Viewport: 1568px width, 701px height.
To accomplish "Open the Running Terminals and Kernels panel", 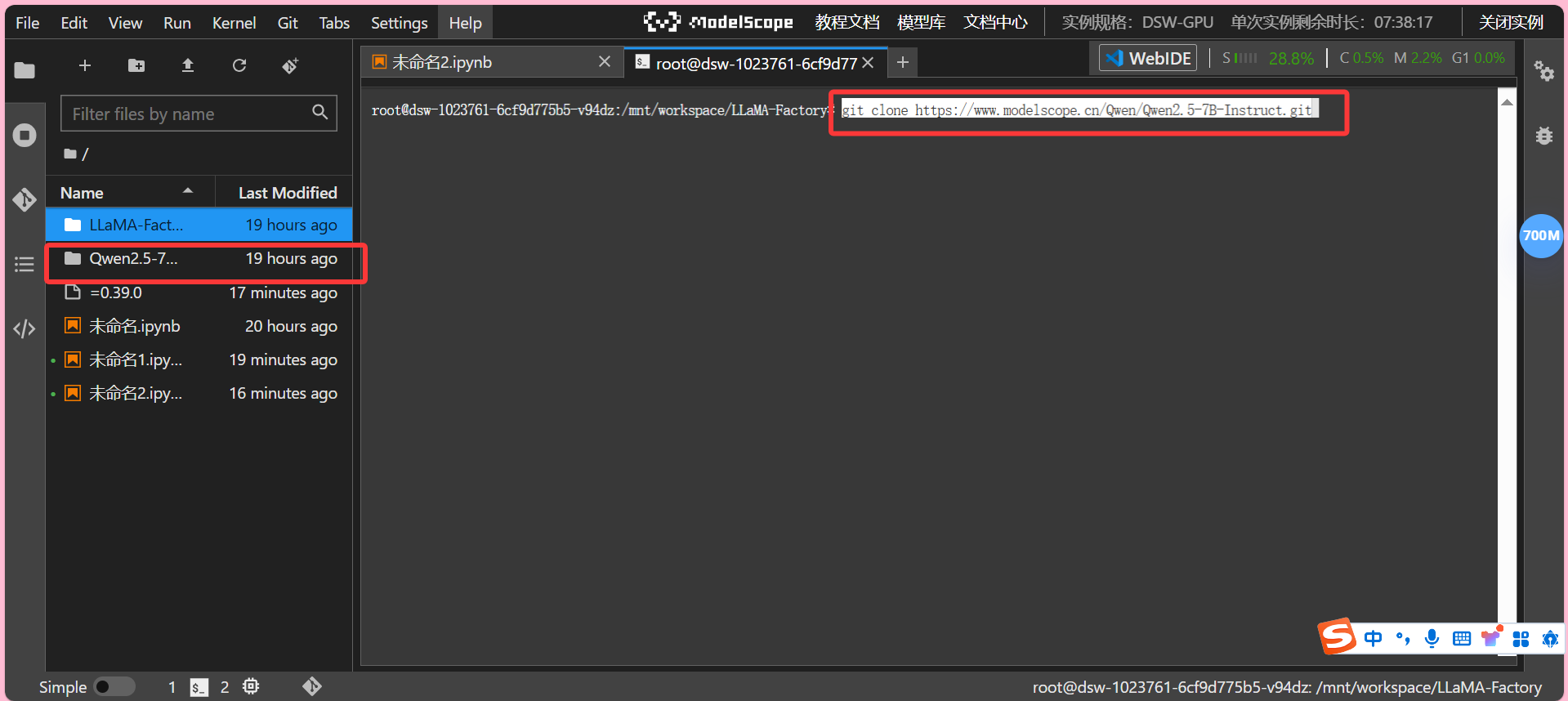I will click(x=25, y=135).
